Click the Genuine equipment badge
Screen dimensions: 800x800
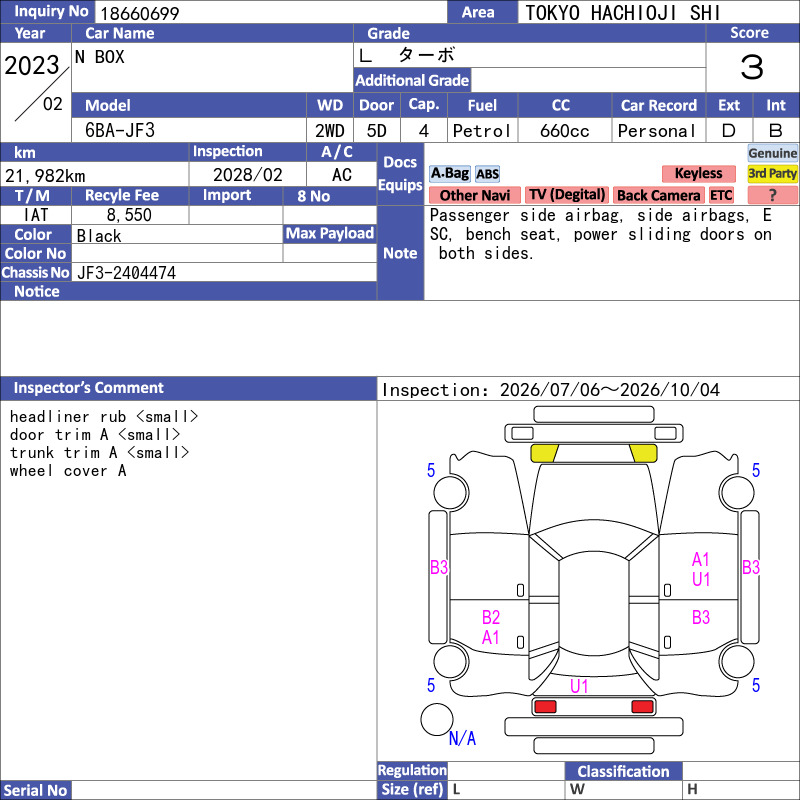coord(772,153)
